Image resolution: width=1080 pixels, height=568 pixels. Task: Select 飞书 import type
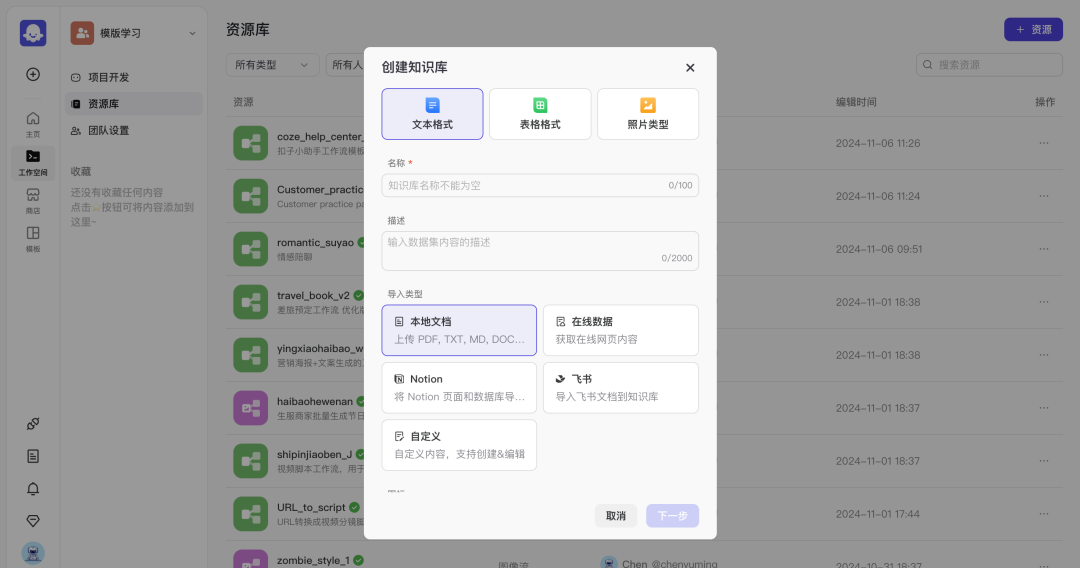point(621,388)
